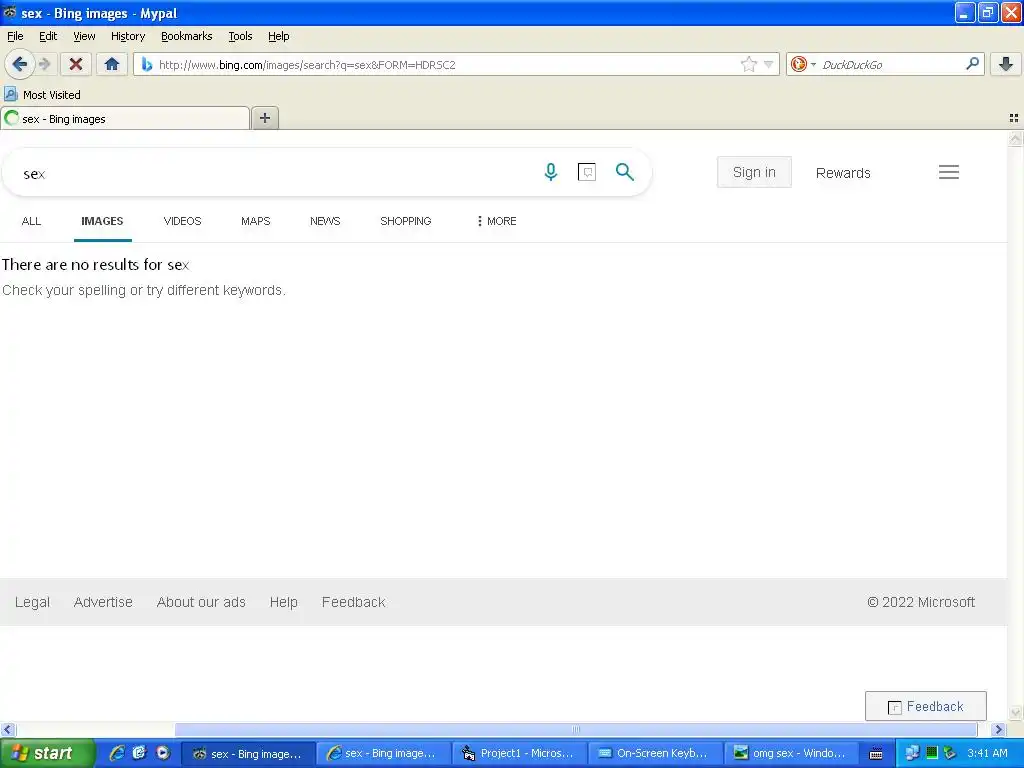Open the Feedback link in the footer bar
Viewport: 1024px width, 768px height.
[x=353, y=602]
